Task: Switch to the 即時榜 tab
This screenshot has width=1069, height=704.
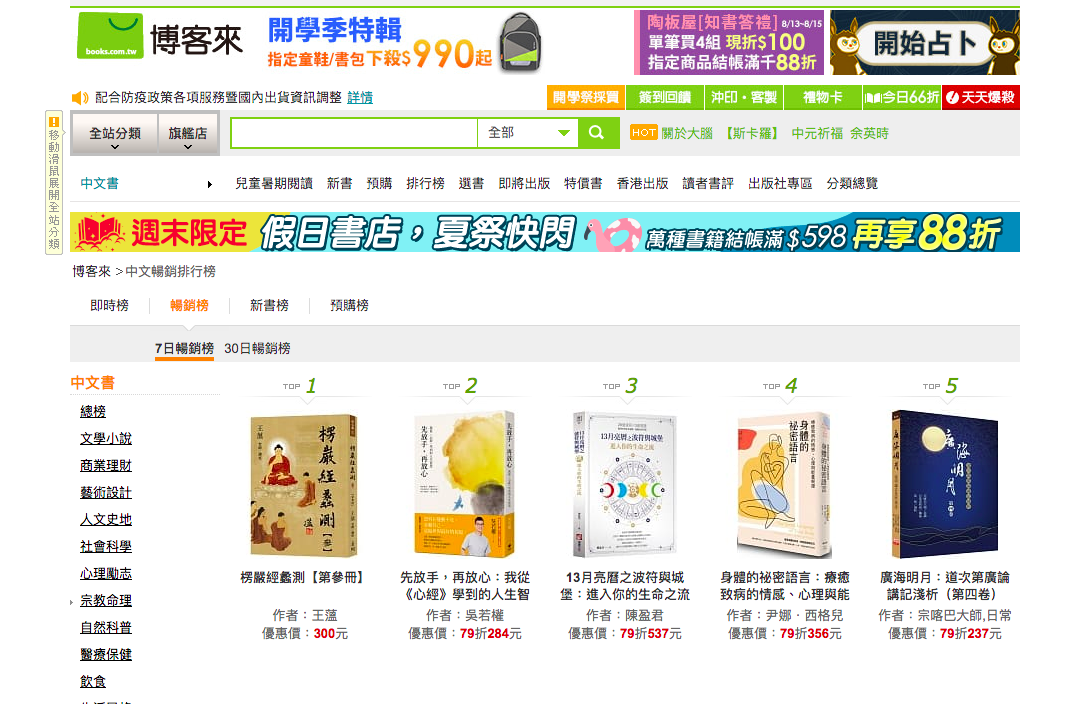Action: point(109,305)
